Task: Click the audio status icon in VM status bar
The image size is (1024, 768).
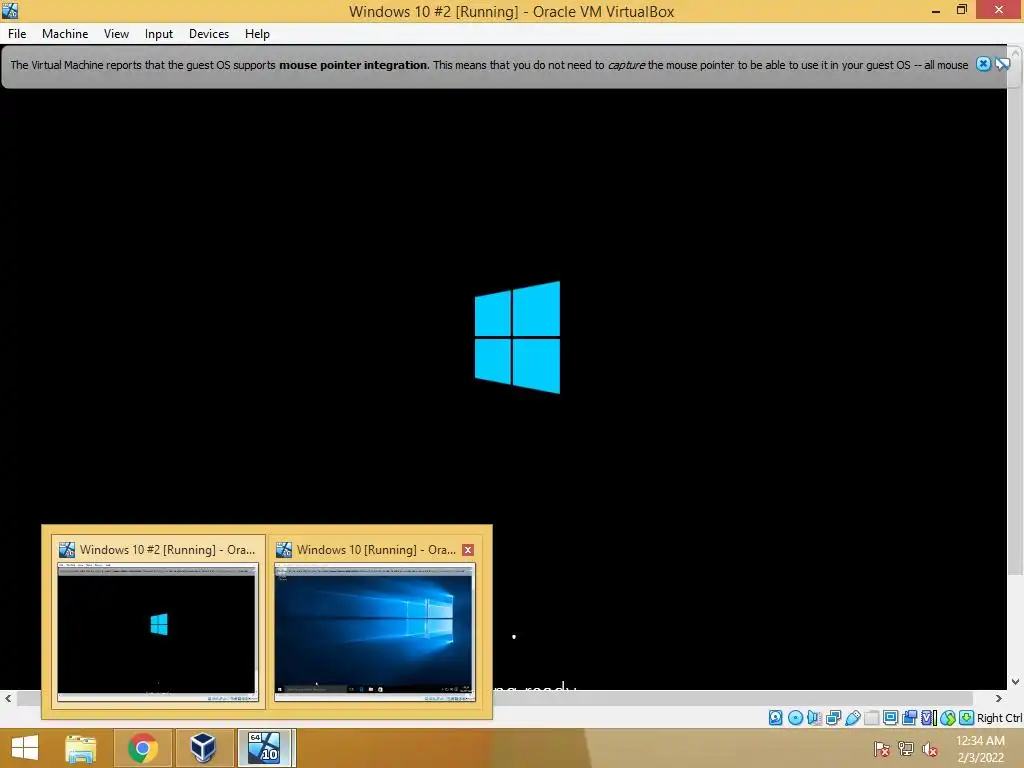Action: pos(814,718)
